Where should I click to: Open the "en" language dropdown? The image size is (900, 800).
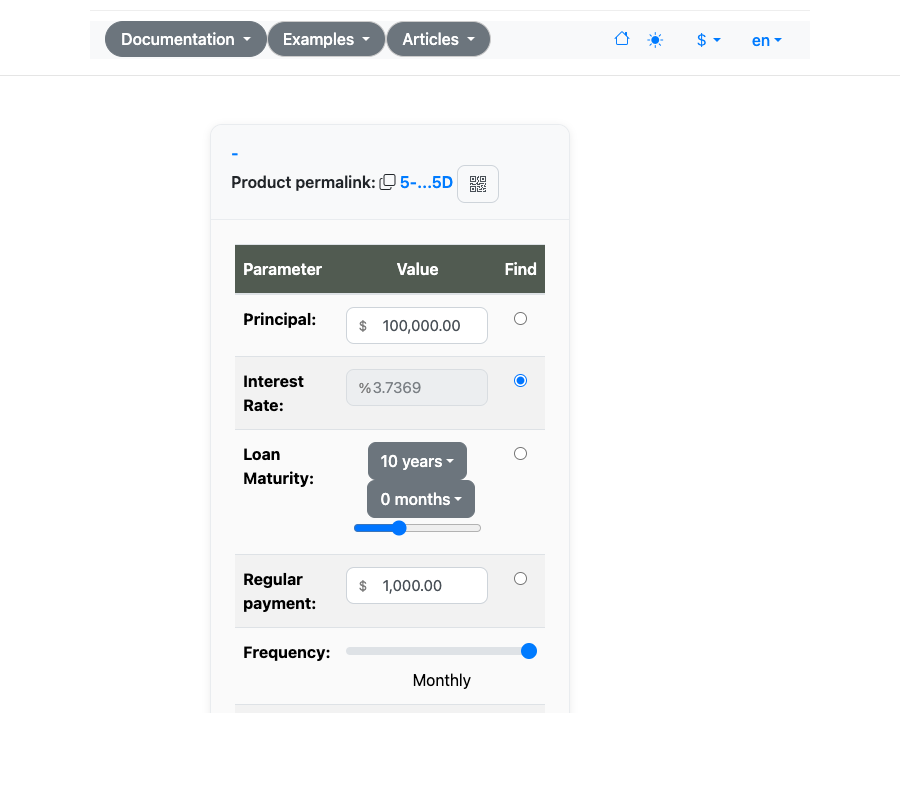(766, 40)
